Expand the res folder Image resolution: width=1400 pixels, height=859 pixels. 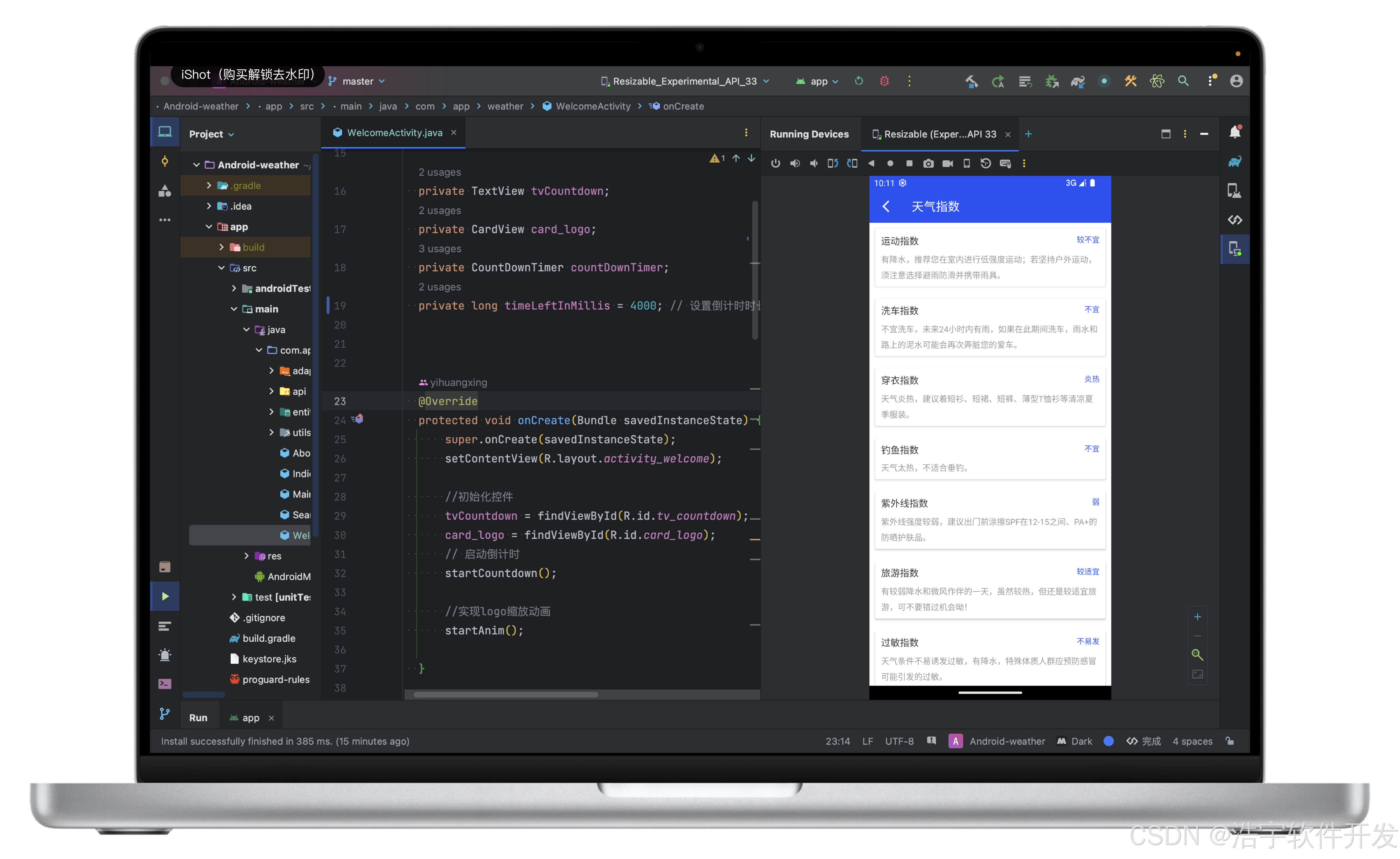[x=246, y=556]
